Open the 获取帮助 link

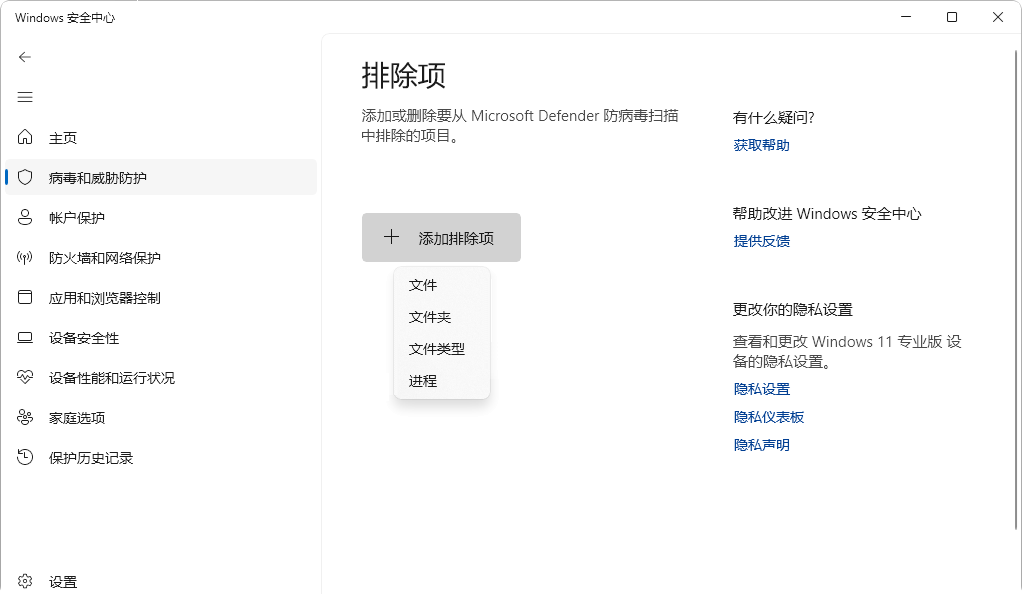click(761, 145)
